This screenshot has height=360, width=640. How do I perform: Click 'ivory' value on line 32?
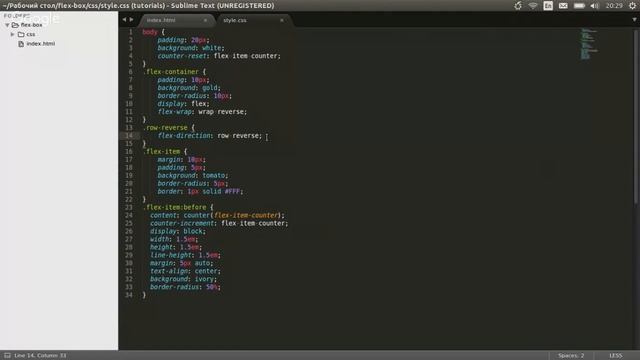[x=204, y=279]
